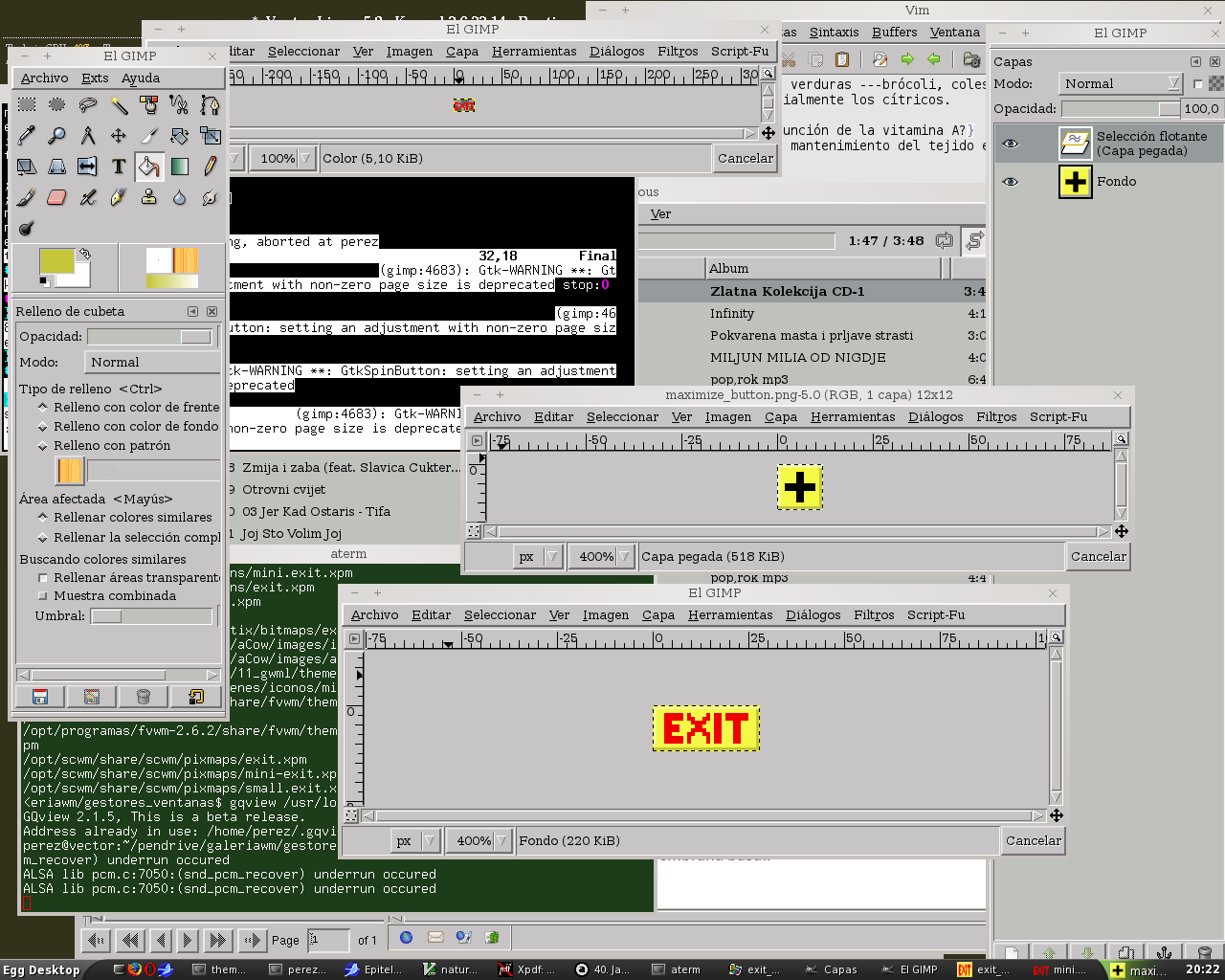Save tool options in Relleno de cubeta
Screen dimensions: 1225x980
(x=40, y=697)
